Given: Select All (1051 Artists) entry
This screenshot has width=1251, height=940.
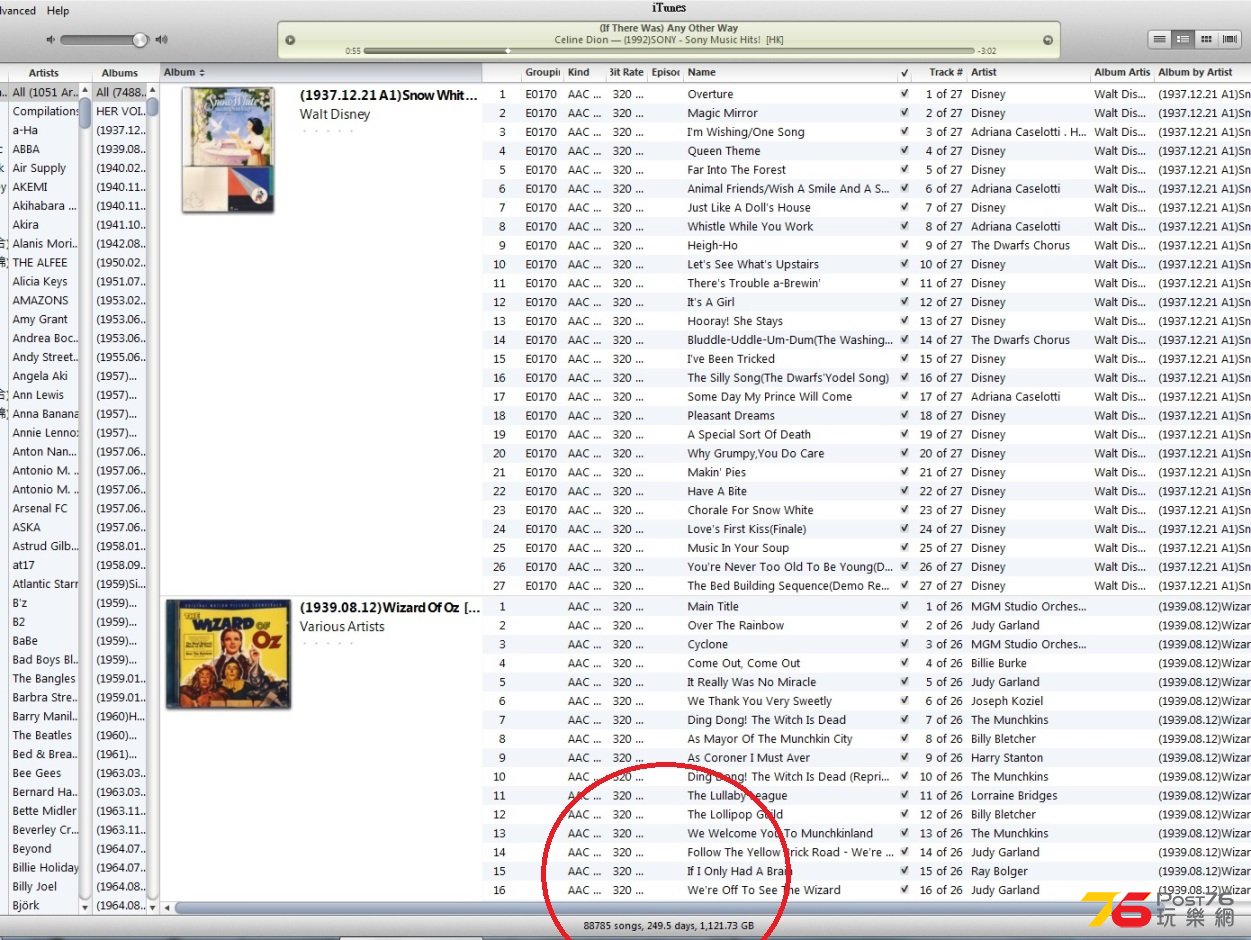Looking at the screenshot, I should click(43, 92).
